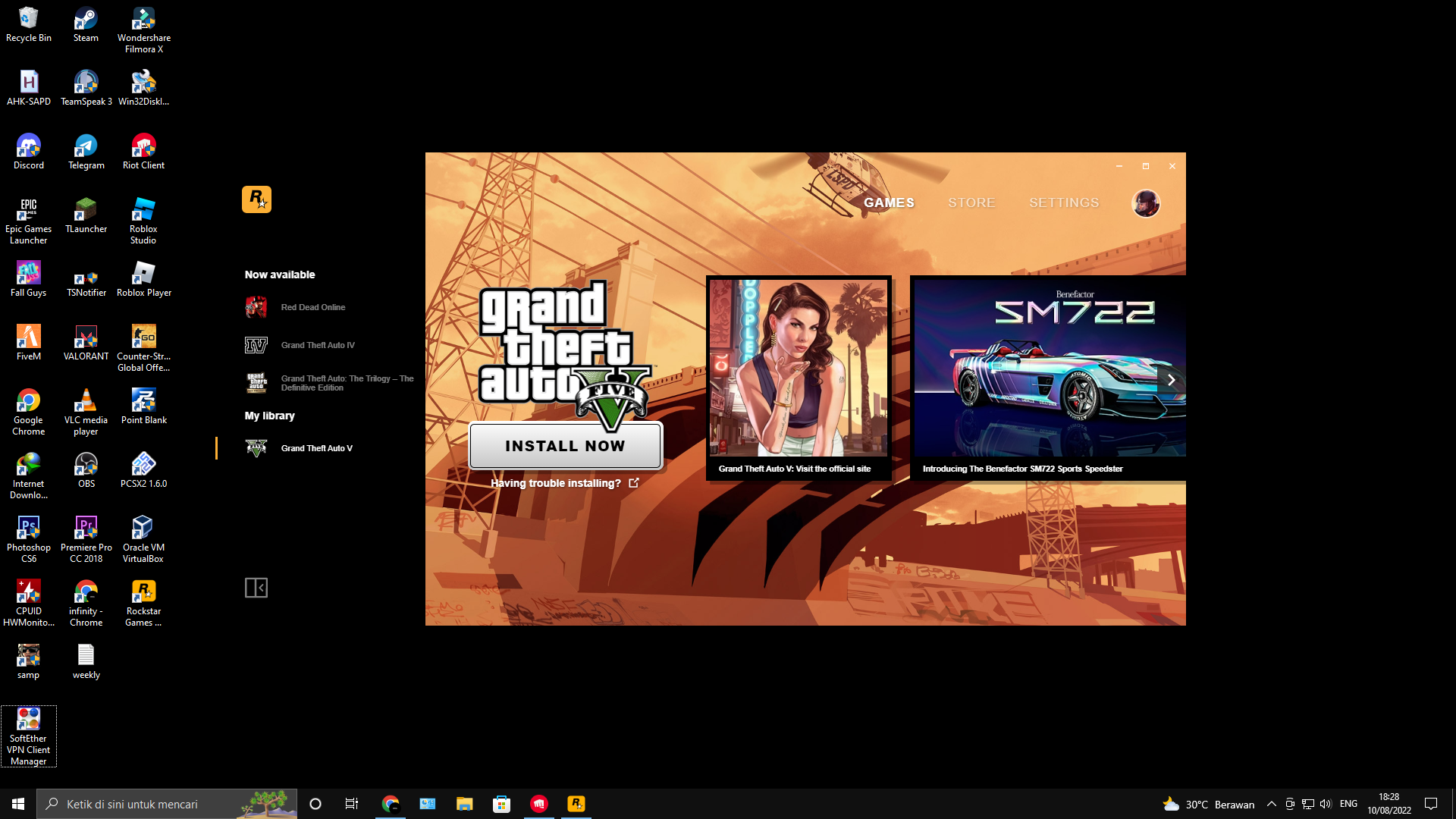Select the OBS desktop icon

click(86, 471)
